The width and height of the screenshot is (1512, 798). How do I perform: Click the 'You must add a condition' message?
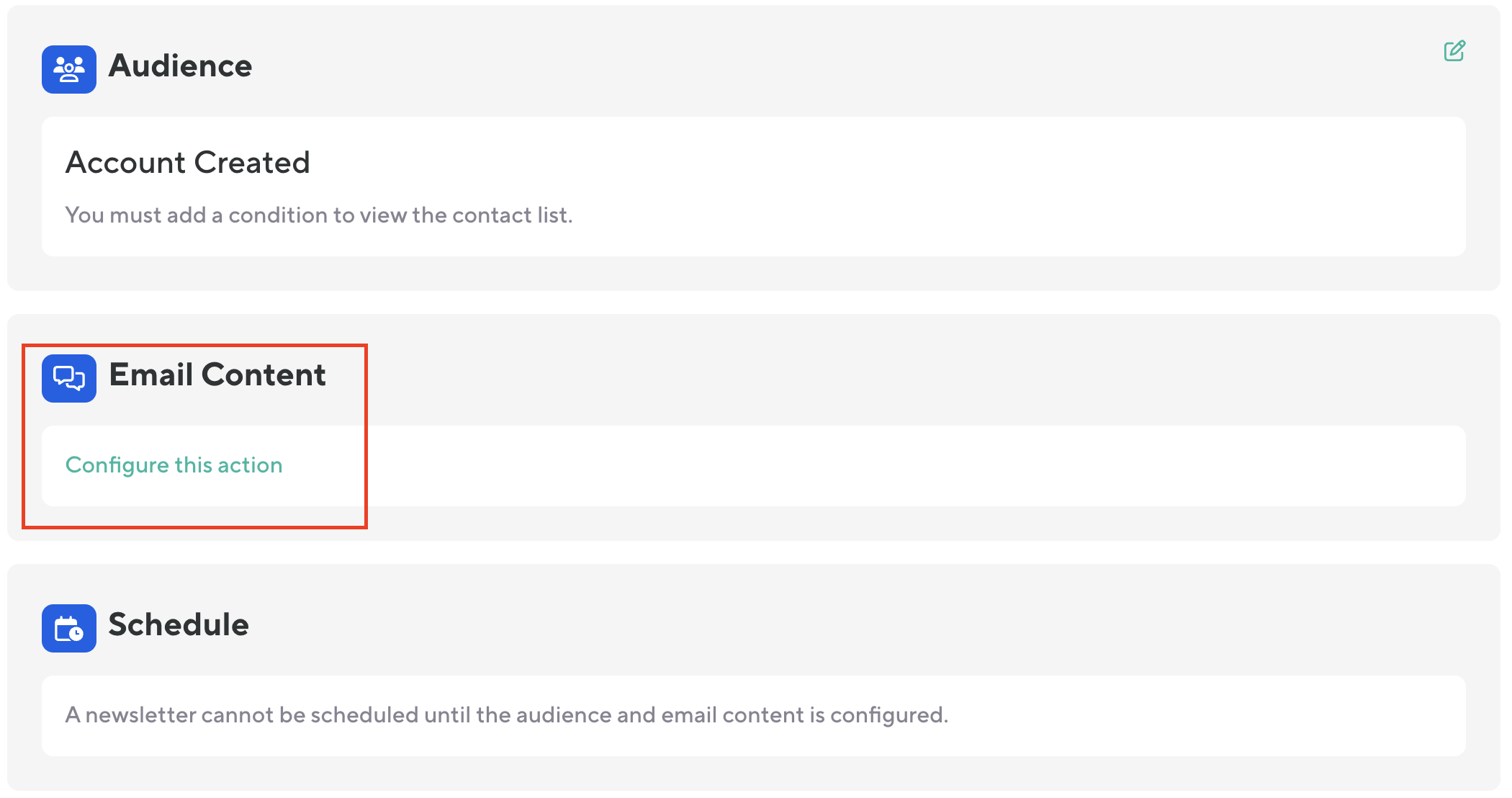click(x=318, y=215)
